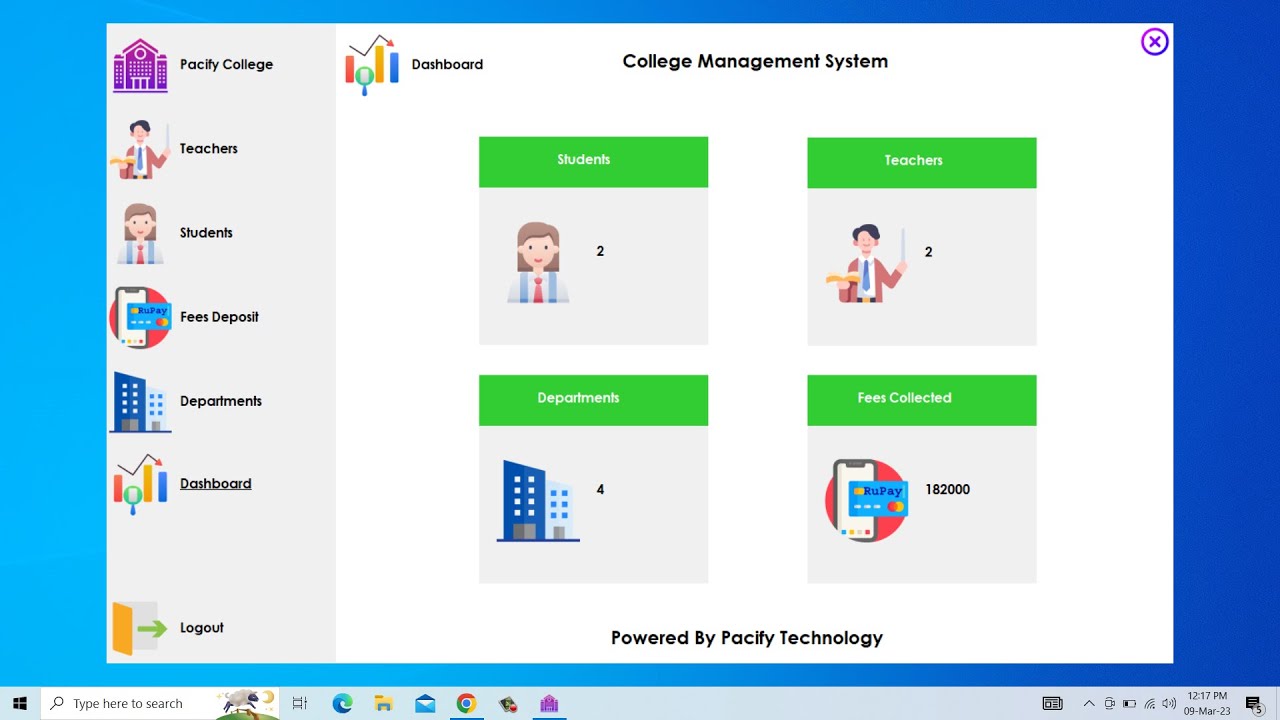Screen dimensions: 1280x720
Task: Open the Teachers sidebar menu label
Action: pos(209,148)
